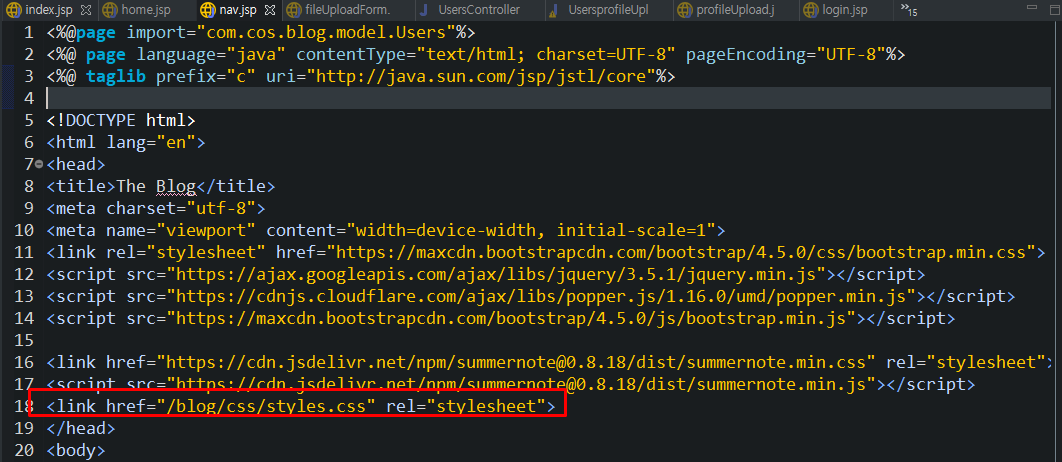The height and width of the screenshot is (462, 1062).
Task: Click line number 11 in gutter
Action: point(23,253)
